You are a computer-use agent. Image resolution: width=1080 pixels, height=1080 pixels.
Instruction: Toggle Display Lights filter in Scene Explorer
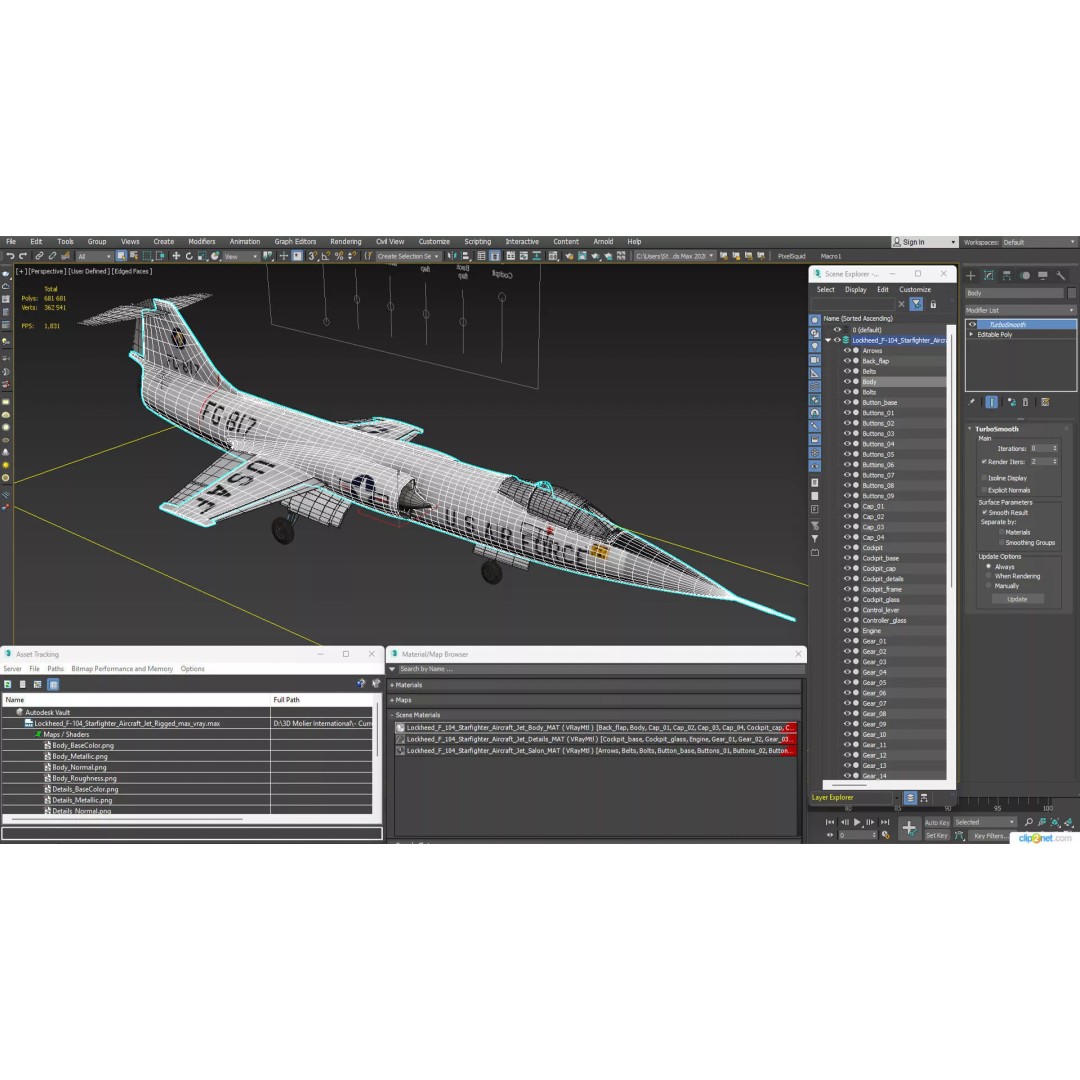click(x=815, y=346)
